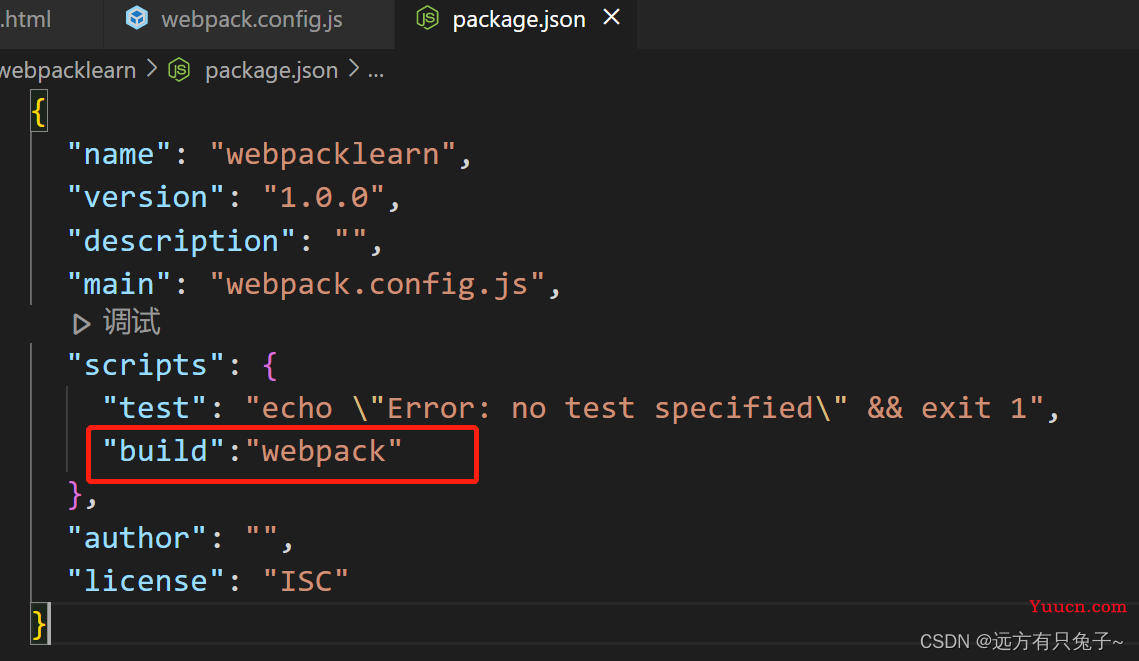Click the "description" key
The width and height of the screenshot is (1139, 661).
click(182, 240)
